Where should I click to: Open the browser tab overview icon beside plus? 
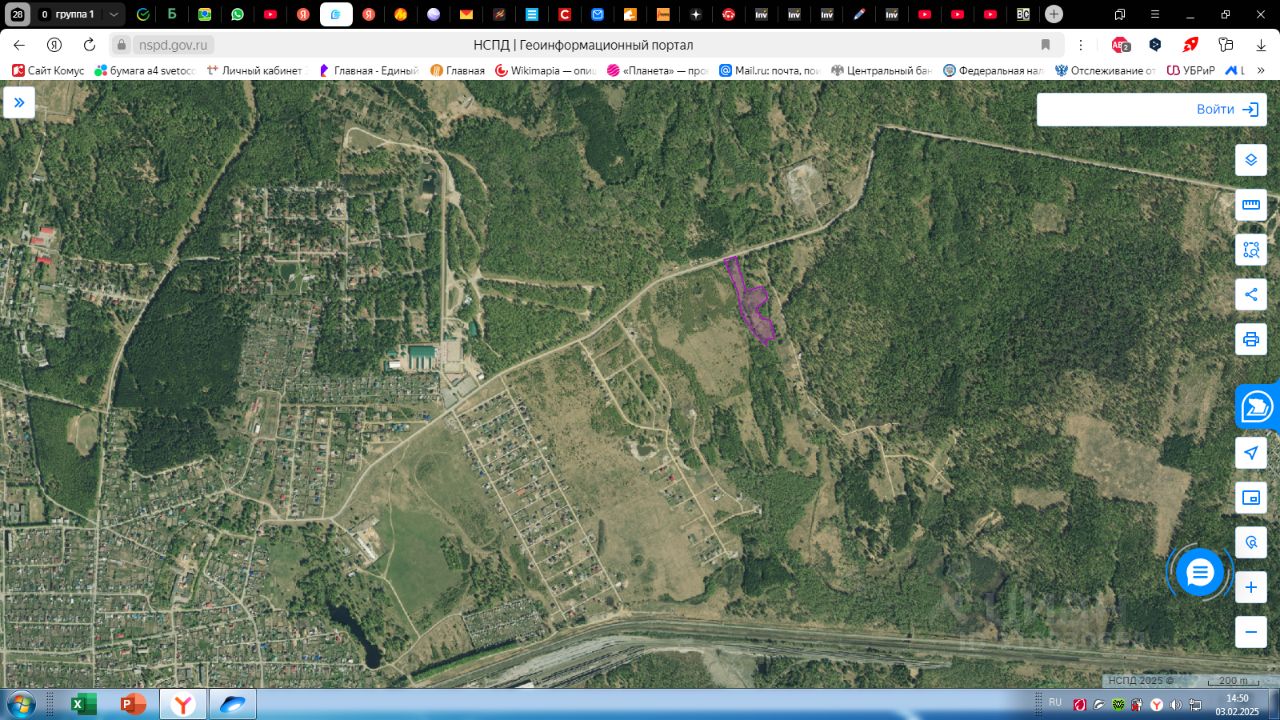click(x=1120, y=15)
